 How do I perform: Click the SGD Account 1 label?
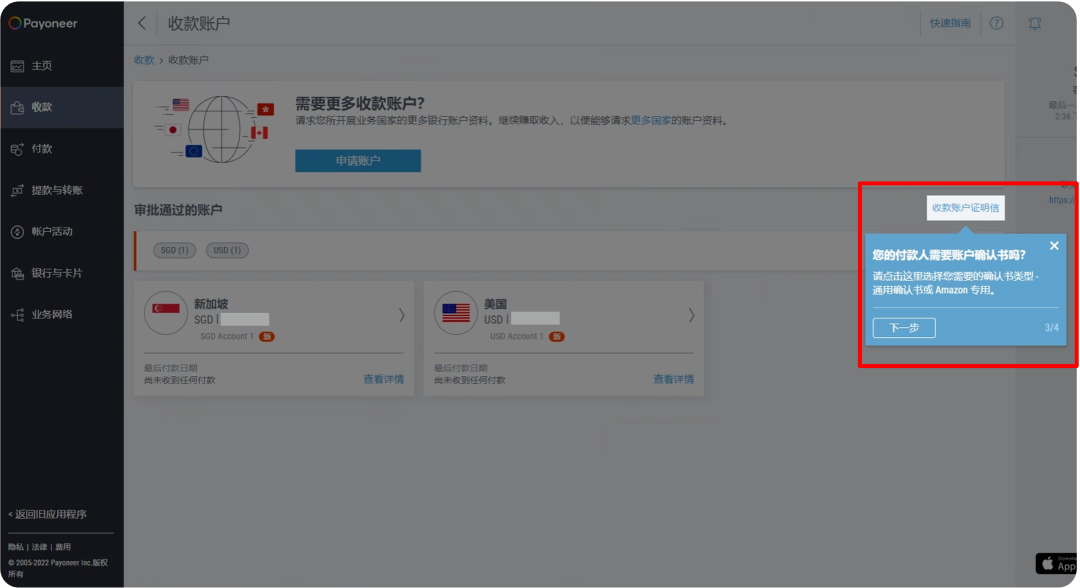227,337
